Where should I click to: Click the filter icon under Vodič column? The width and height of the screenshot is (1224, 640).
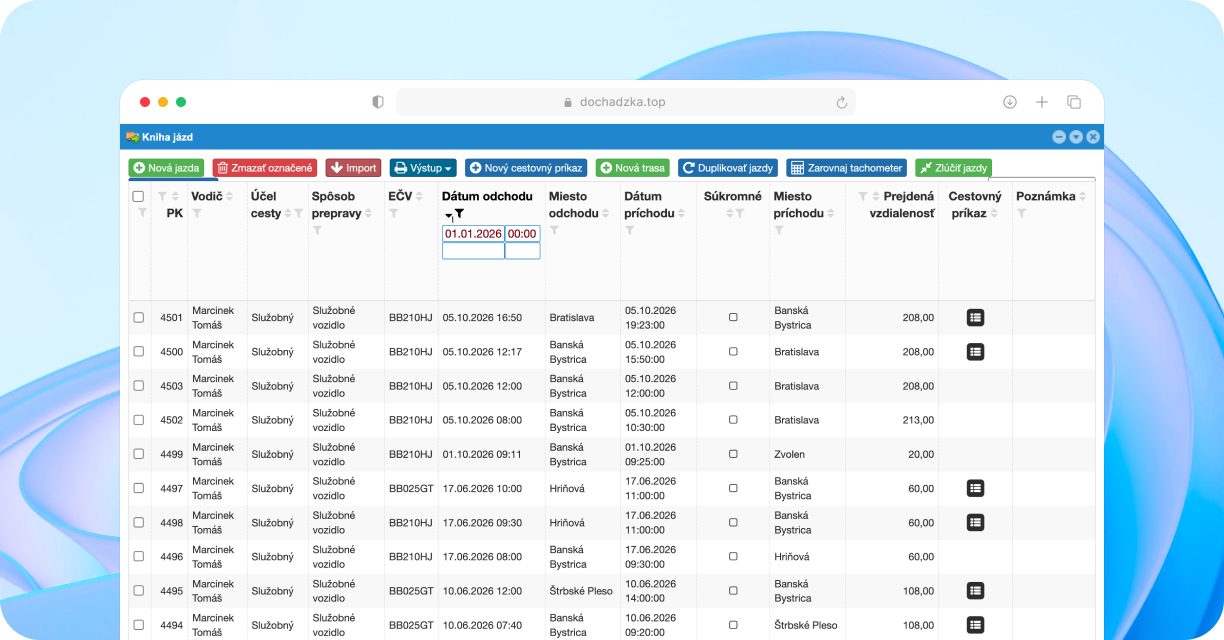coord(196,213)
